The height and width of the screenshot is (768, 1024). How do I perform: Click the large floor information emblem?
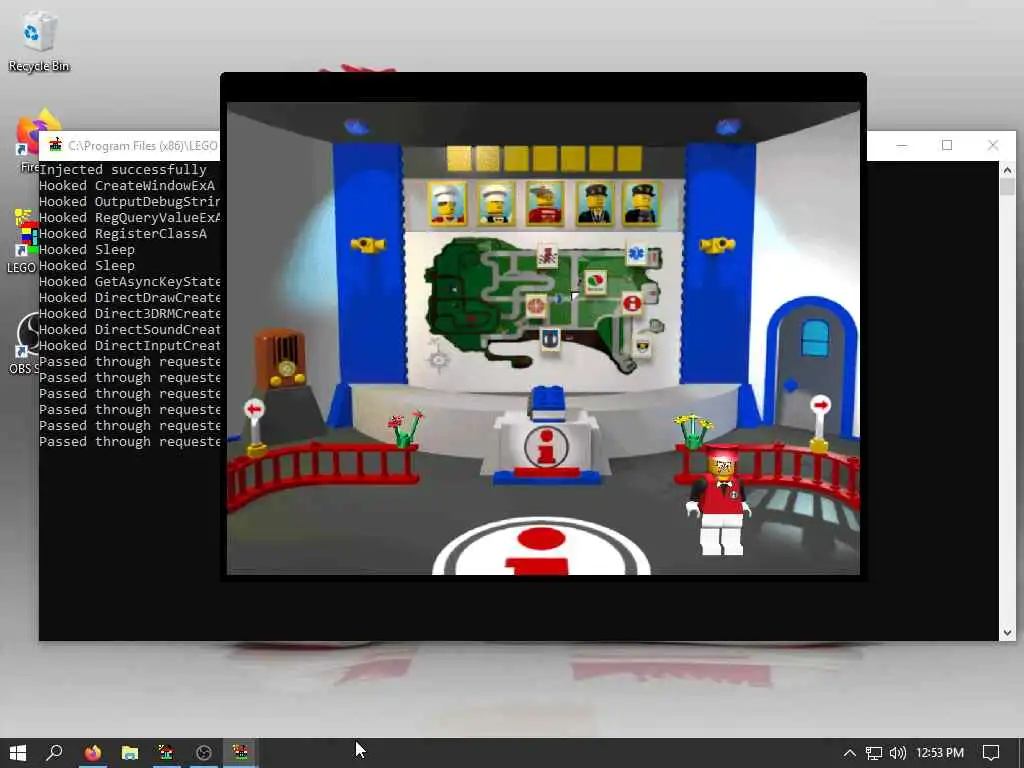coord(541,547)
